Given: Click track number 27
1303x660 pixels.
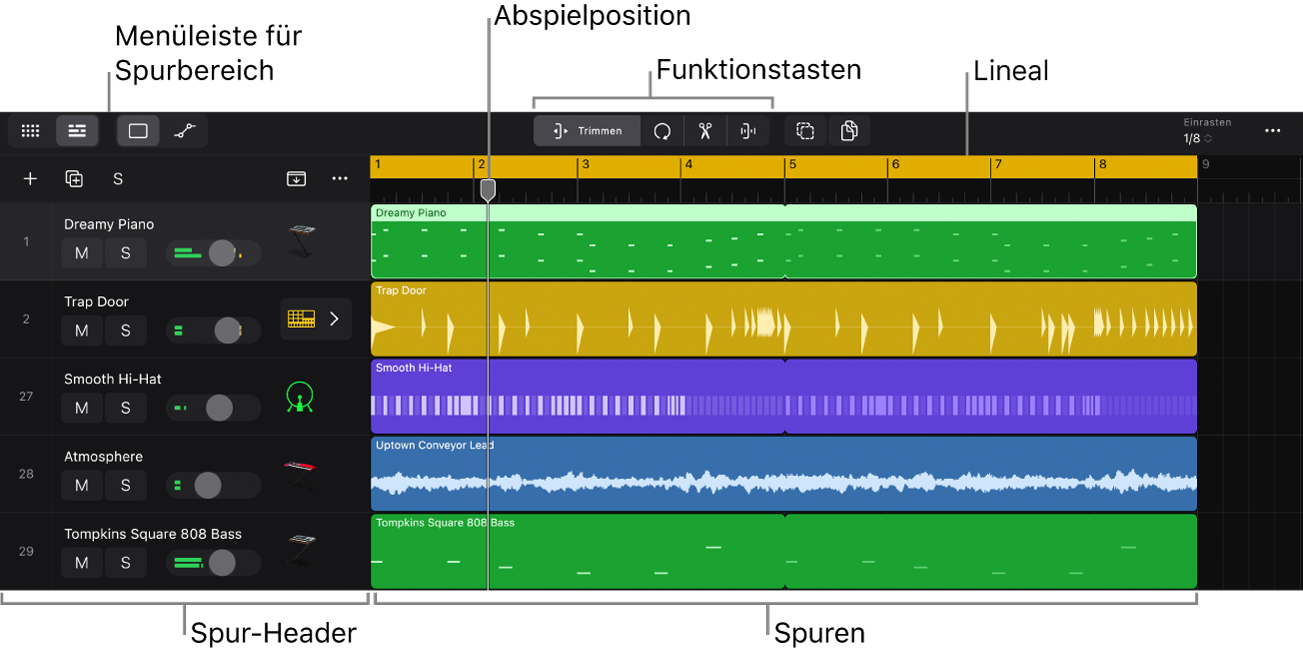Looking at the screenshot, I should (x=26, y=397).
